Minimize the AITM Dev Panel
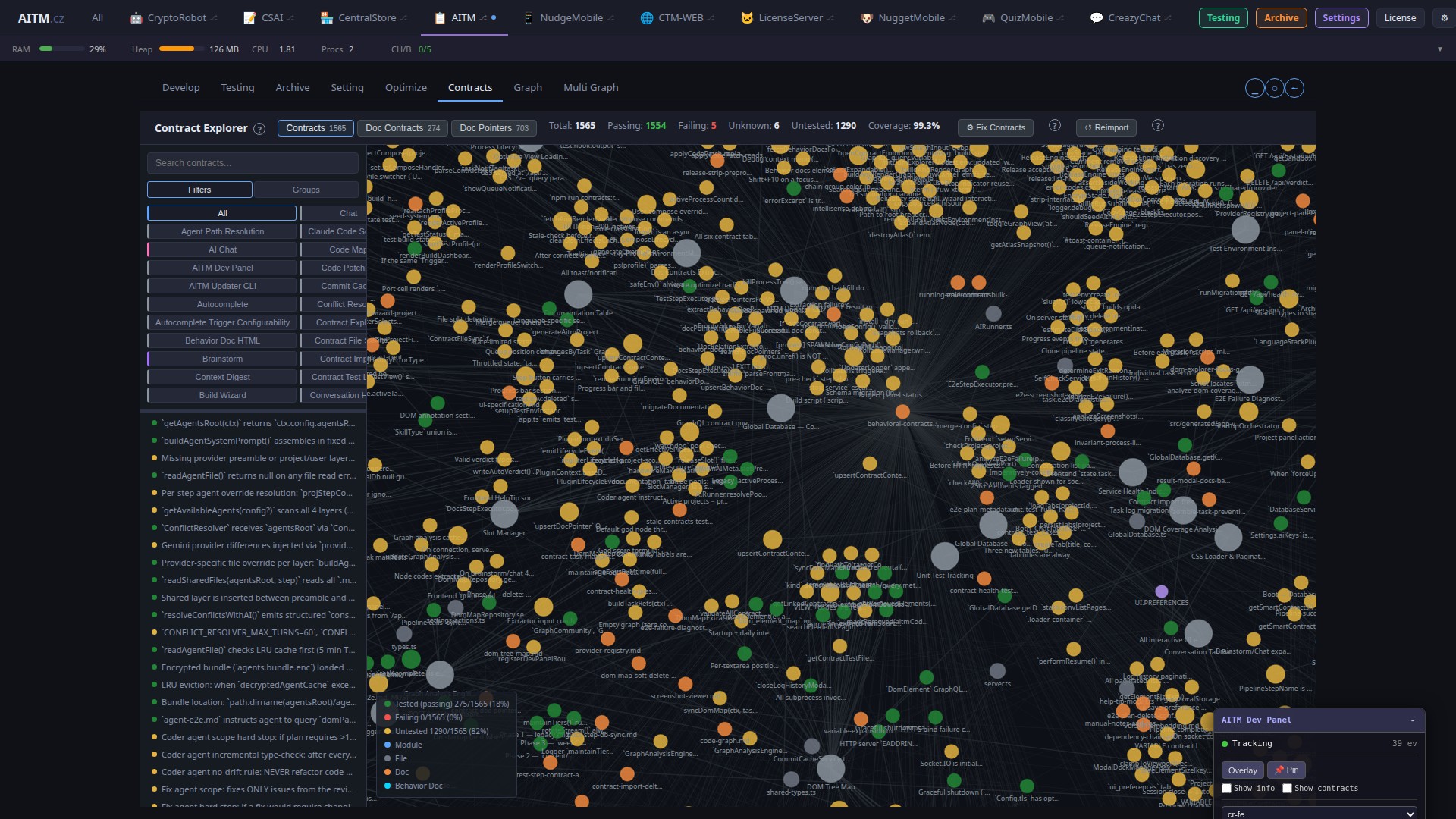 click(x=1412, y=720)
